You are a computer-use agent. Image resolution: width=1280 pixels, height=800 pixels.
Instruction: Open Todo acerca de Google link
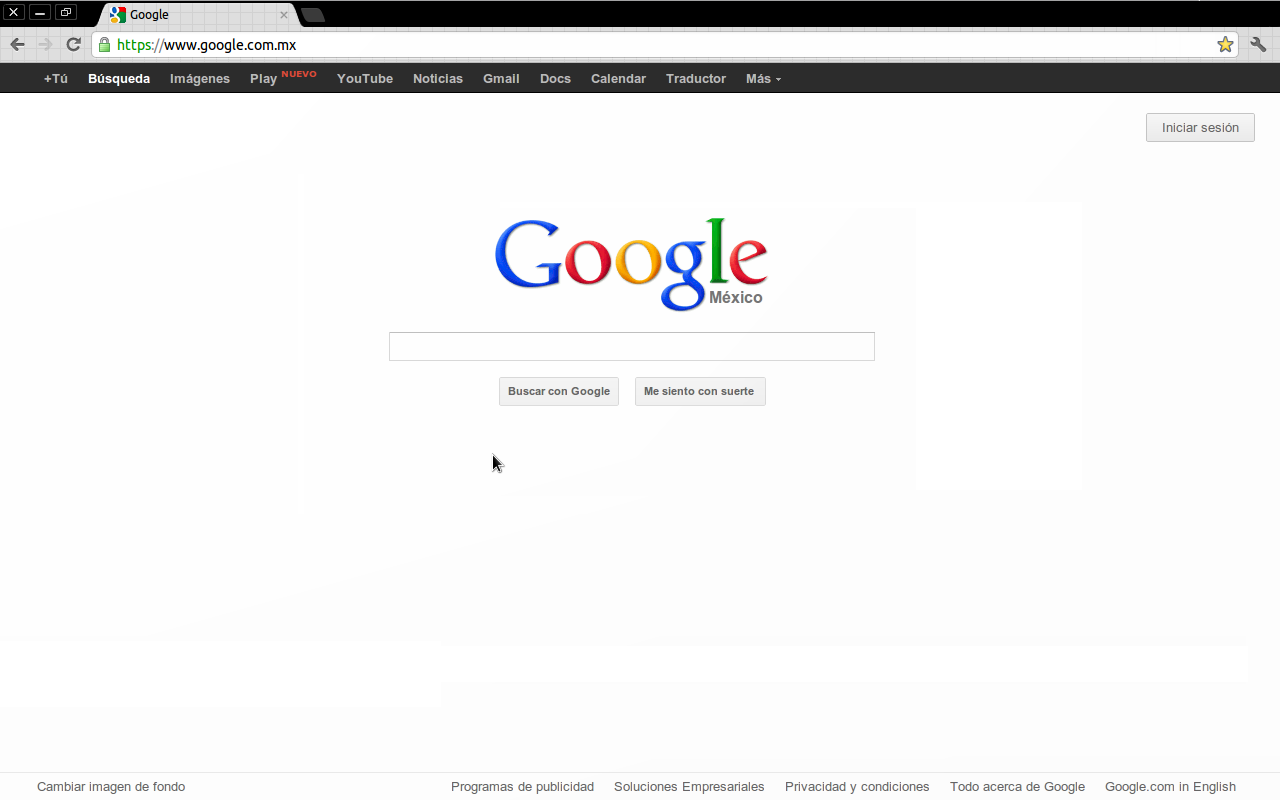[x=1017, y=787]
